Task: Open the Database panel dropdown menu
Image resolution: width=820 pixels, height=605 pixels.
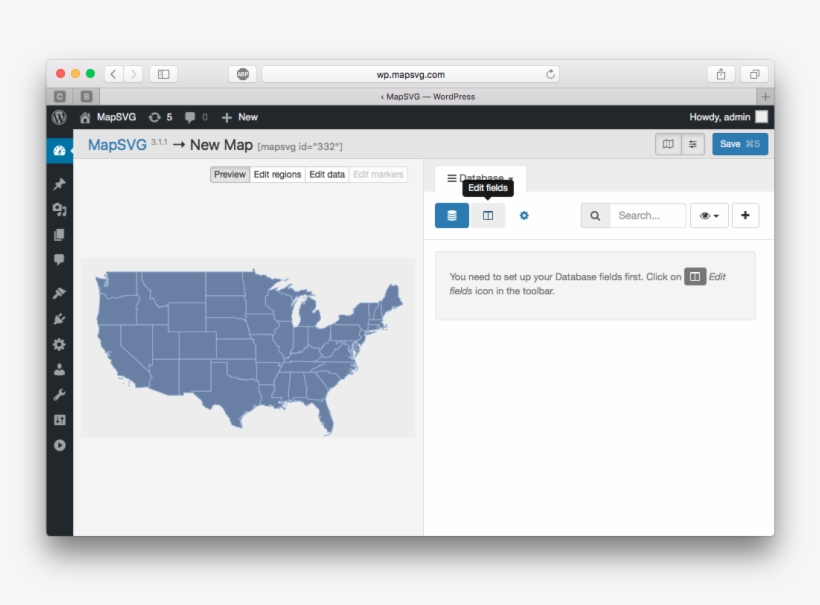Action: tap(480, 178)
